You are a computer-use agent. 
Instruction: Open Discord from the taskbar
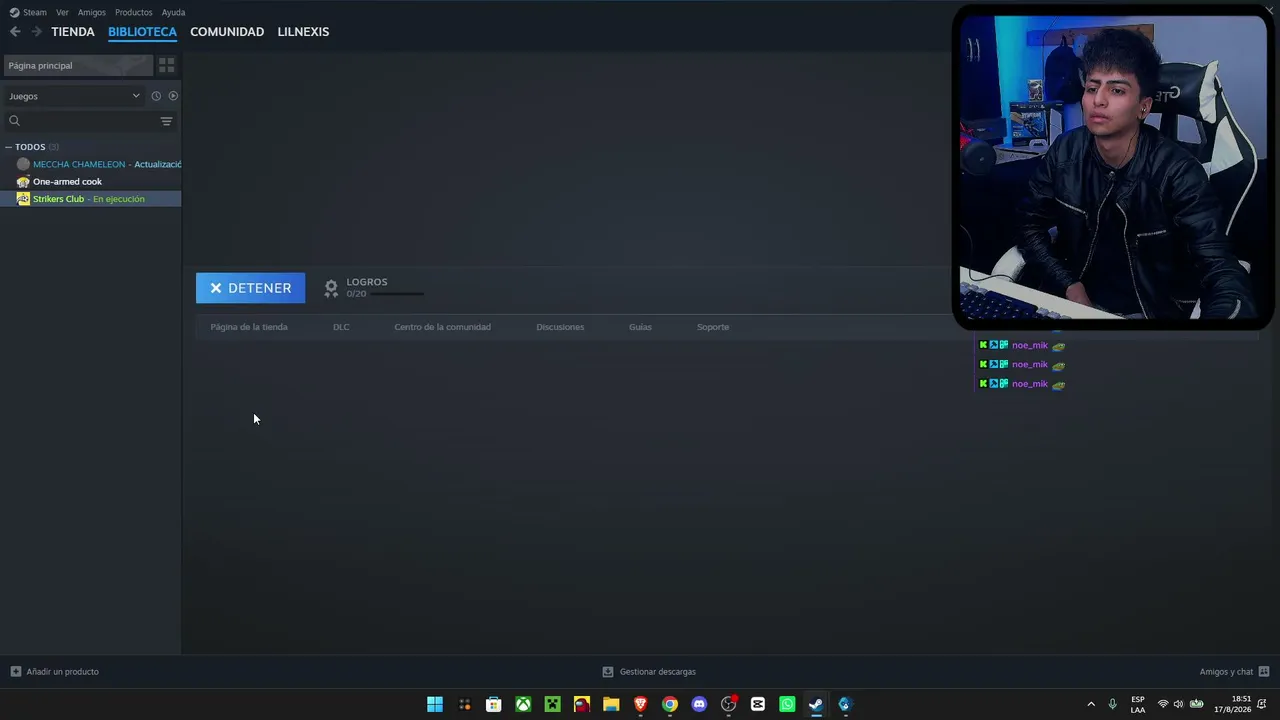[699, 704]
